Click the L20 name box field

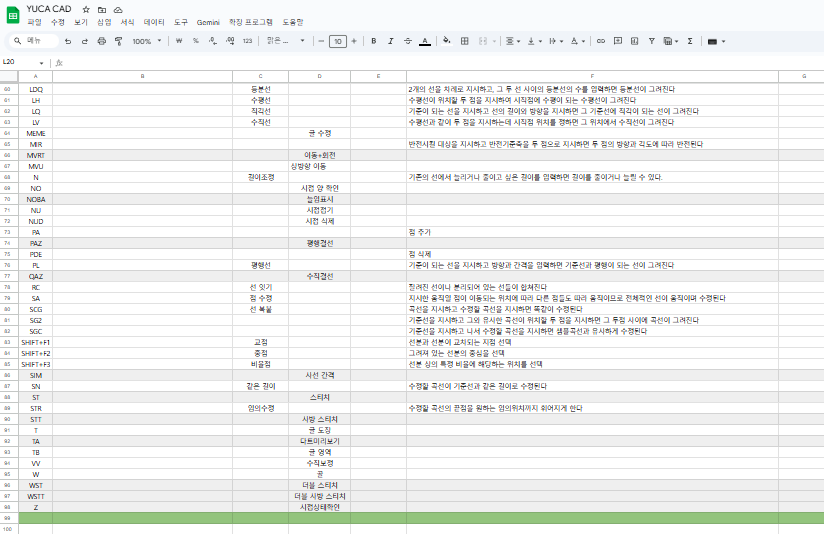(20, 62)
